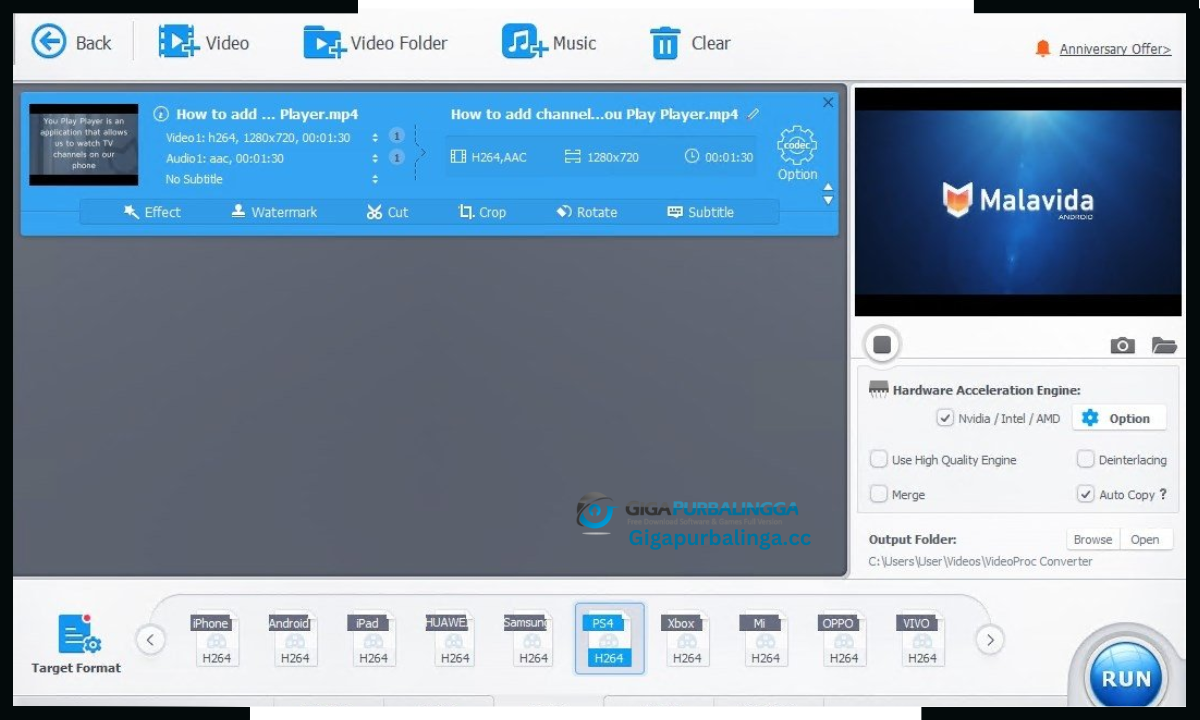Stop playback in the preview panel
The image size is (1200, 720).
(881, 345)
